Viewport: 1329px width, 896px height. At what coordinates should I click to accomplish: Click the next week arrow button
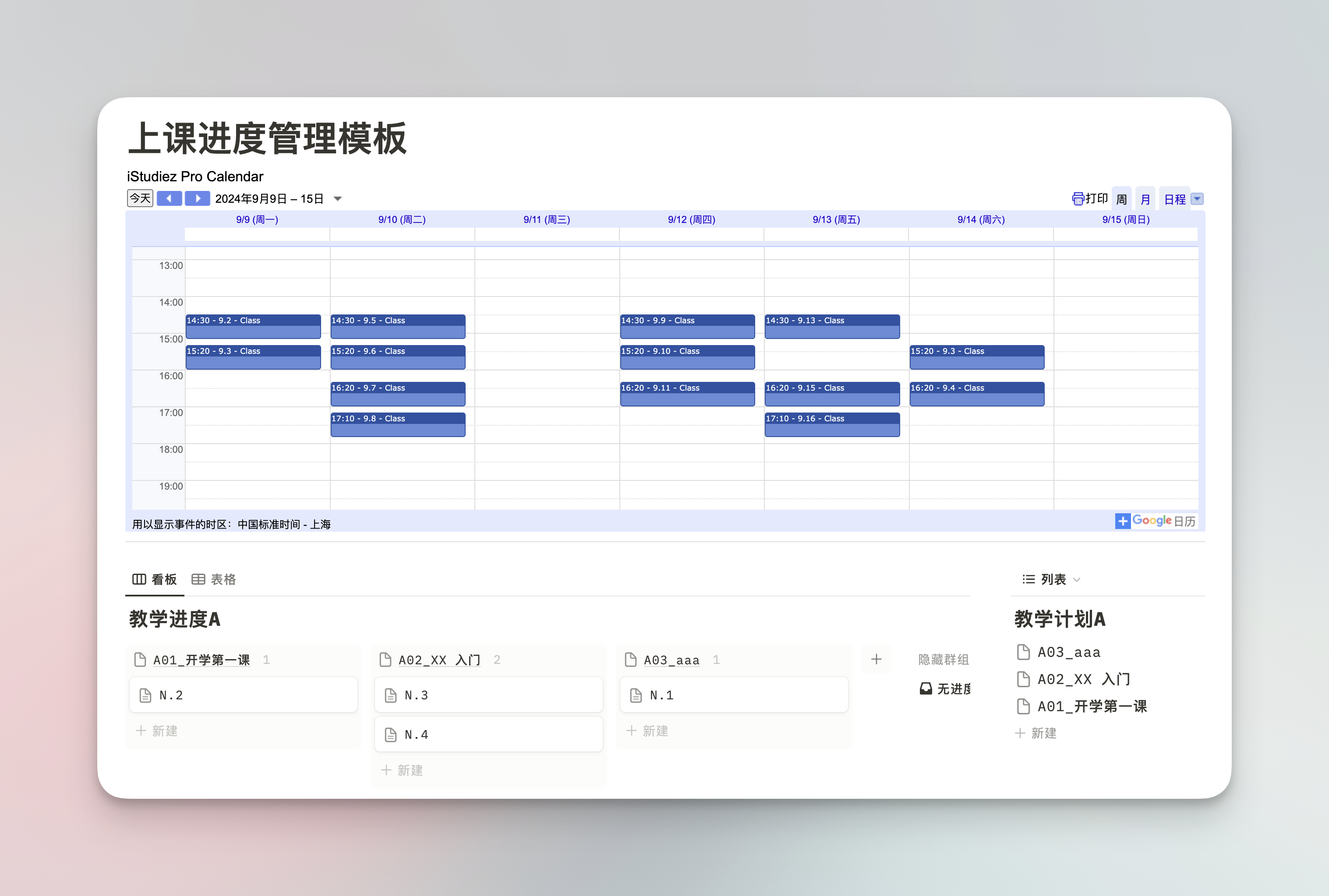pyautogui.click(x=197, y=198)
